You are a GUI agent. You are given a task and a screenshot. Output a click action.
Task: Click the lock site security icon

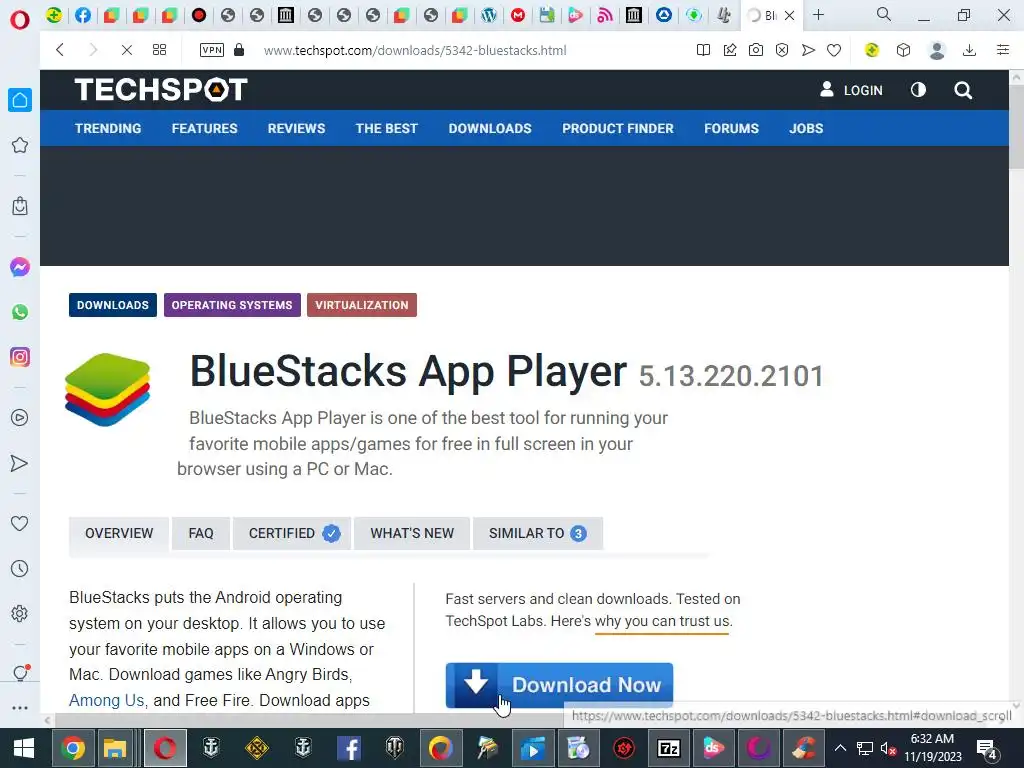click(239, 50)
